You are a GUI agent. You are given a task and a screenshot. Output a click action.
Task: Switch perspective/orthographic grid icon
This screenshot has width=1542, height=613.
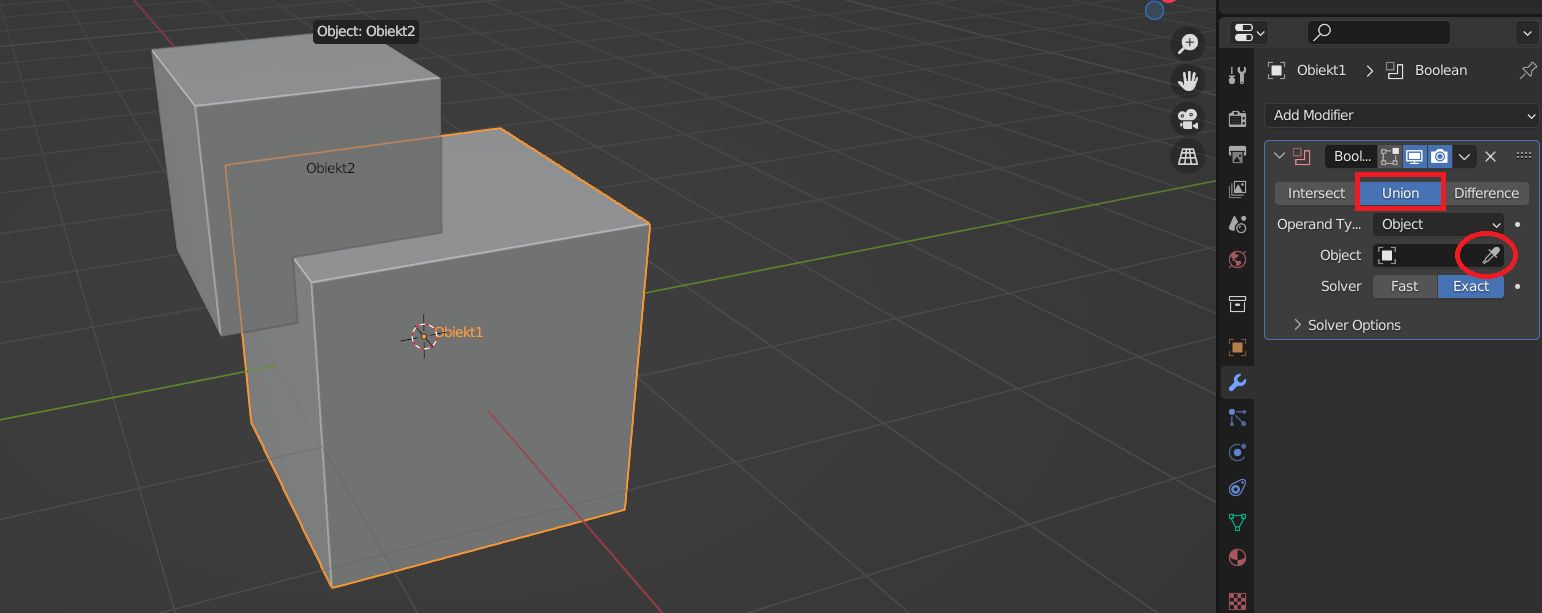1188,157
